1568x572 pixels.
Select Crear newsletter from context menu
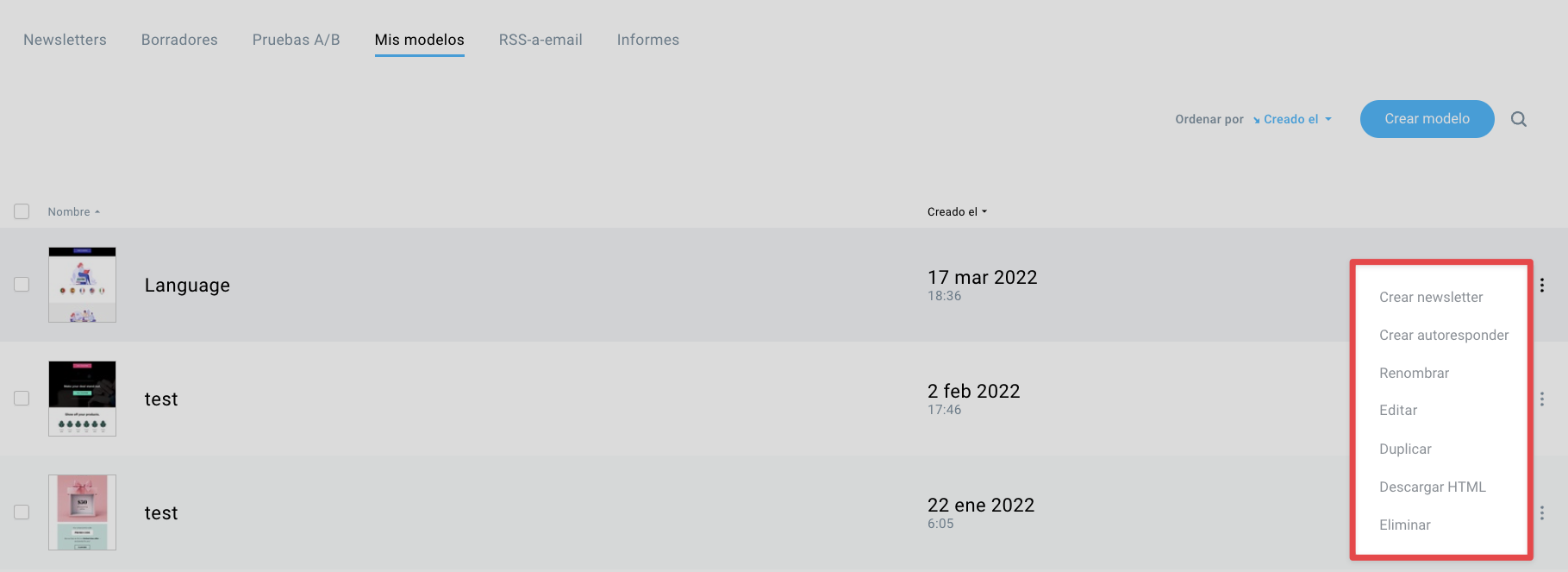pos(1431,297)
